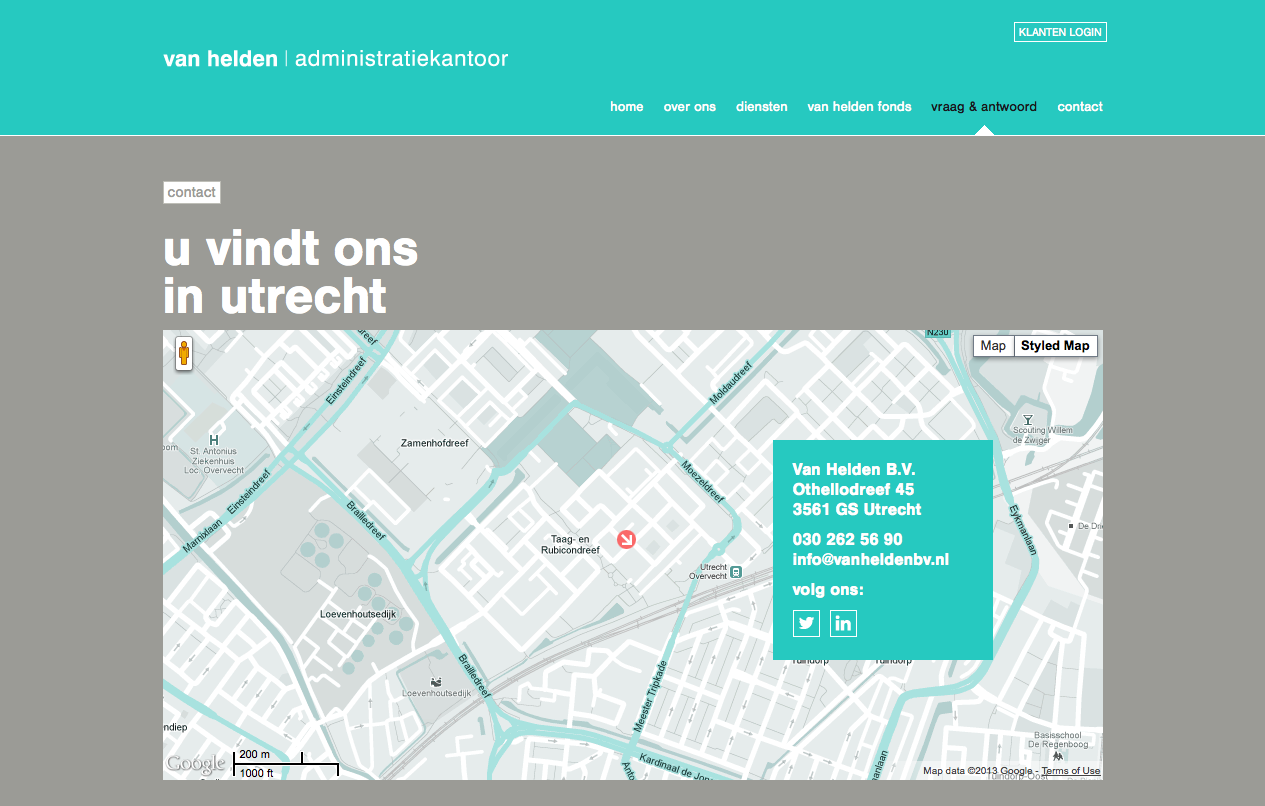Click the Google logo on the map

click(196, 764)
